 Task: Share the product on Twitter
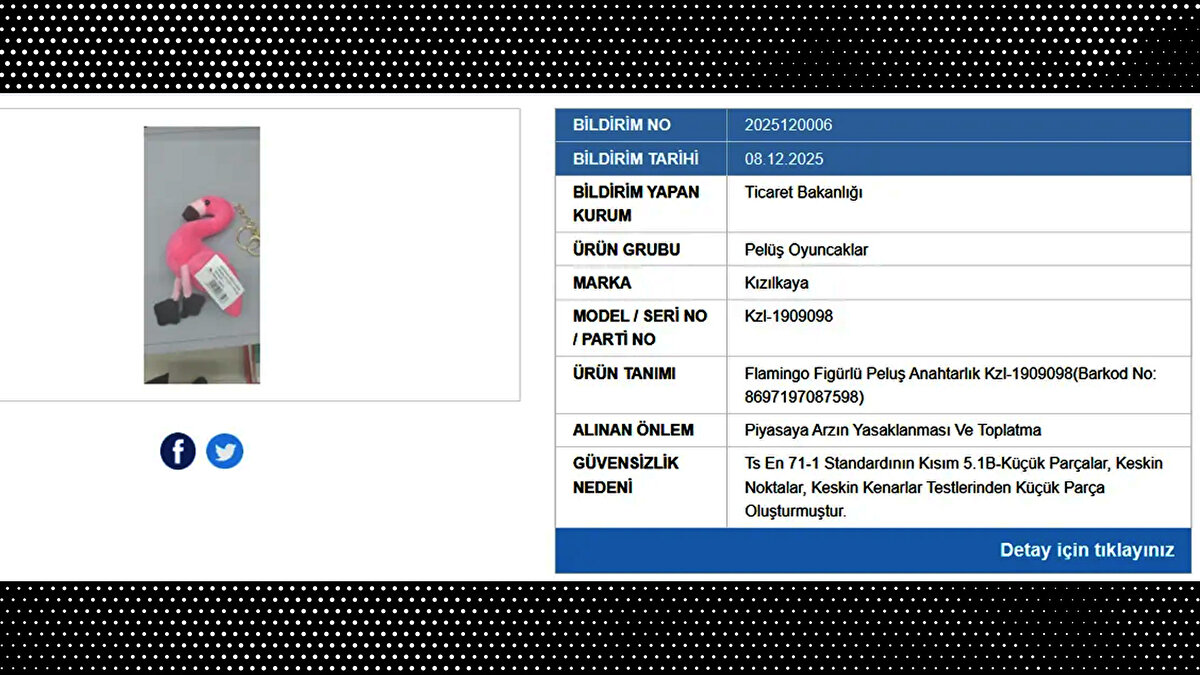point(225,452)
